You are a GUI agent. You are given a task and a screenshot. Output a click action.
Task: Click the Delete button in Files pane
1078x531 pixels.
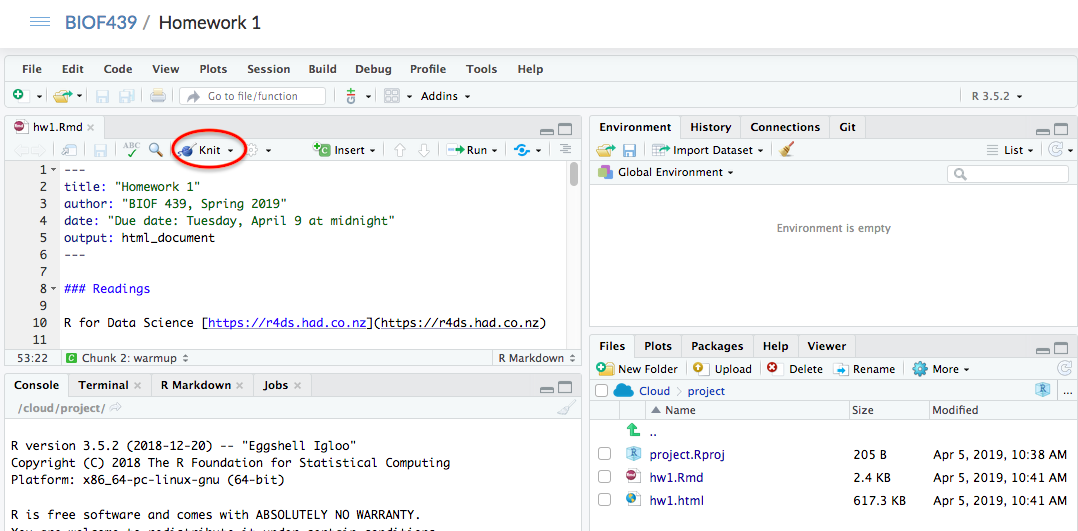[795, 369]
